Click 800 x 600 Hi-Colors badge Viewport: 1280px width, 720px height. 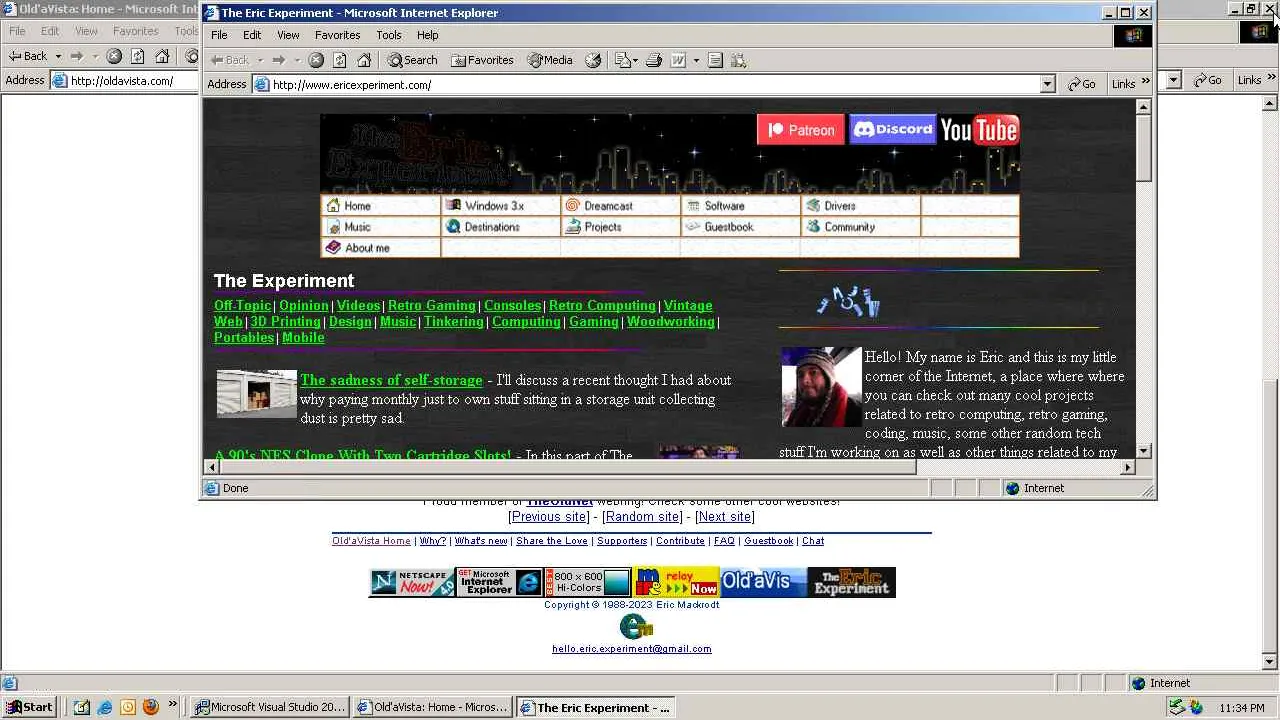(587, 582)
